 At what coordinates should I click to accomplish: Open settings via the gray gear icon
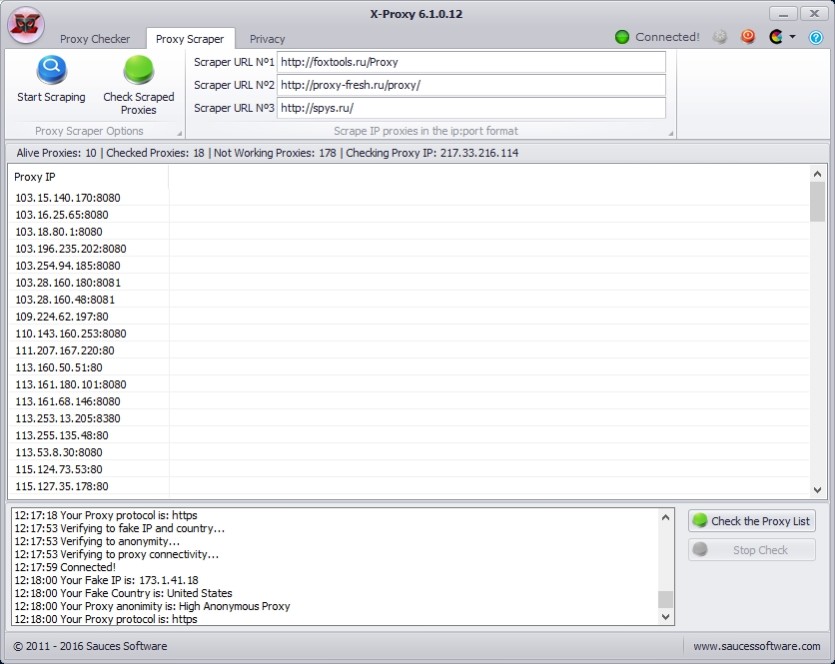click(719, 37)
